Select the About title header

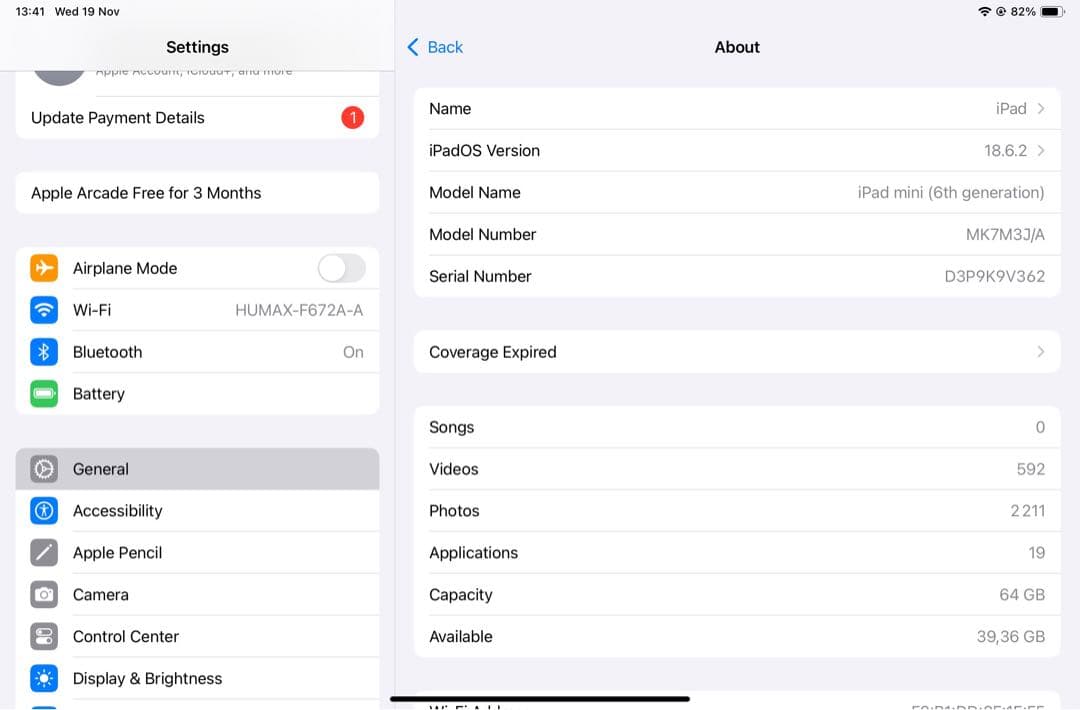point(737,47)
